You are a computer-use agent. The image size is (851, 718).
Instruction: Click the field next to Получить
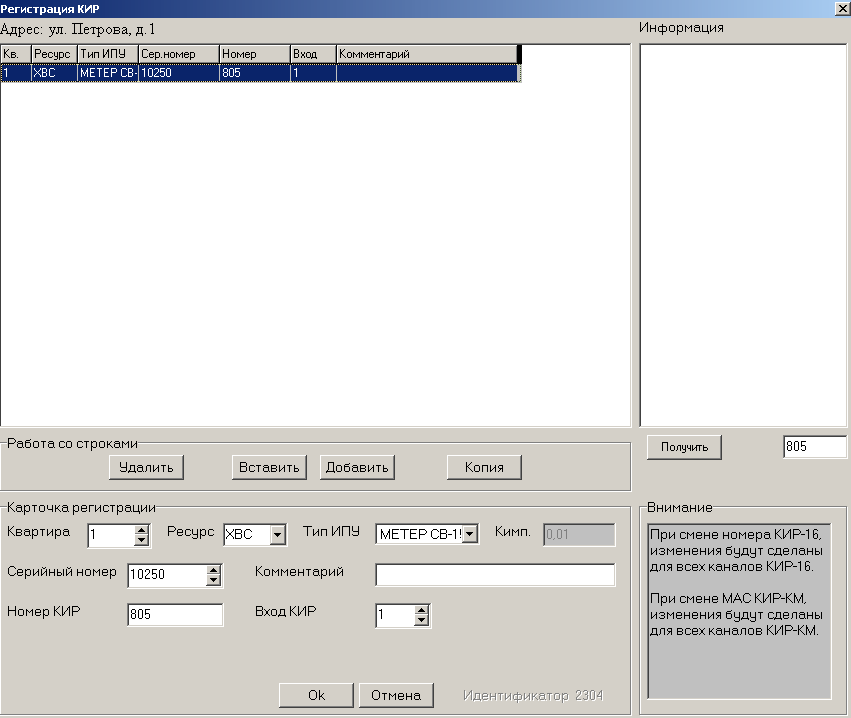tap(814, 447)
